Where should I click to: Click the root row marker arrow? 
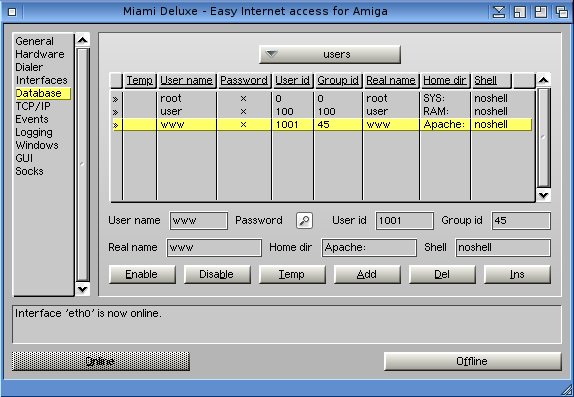pos(116,99)
